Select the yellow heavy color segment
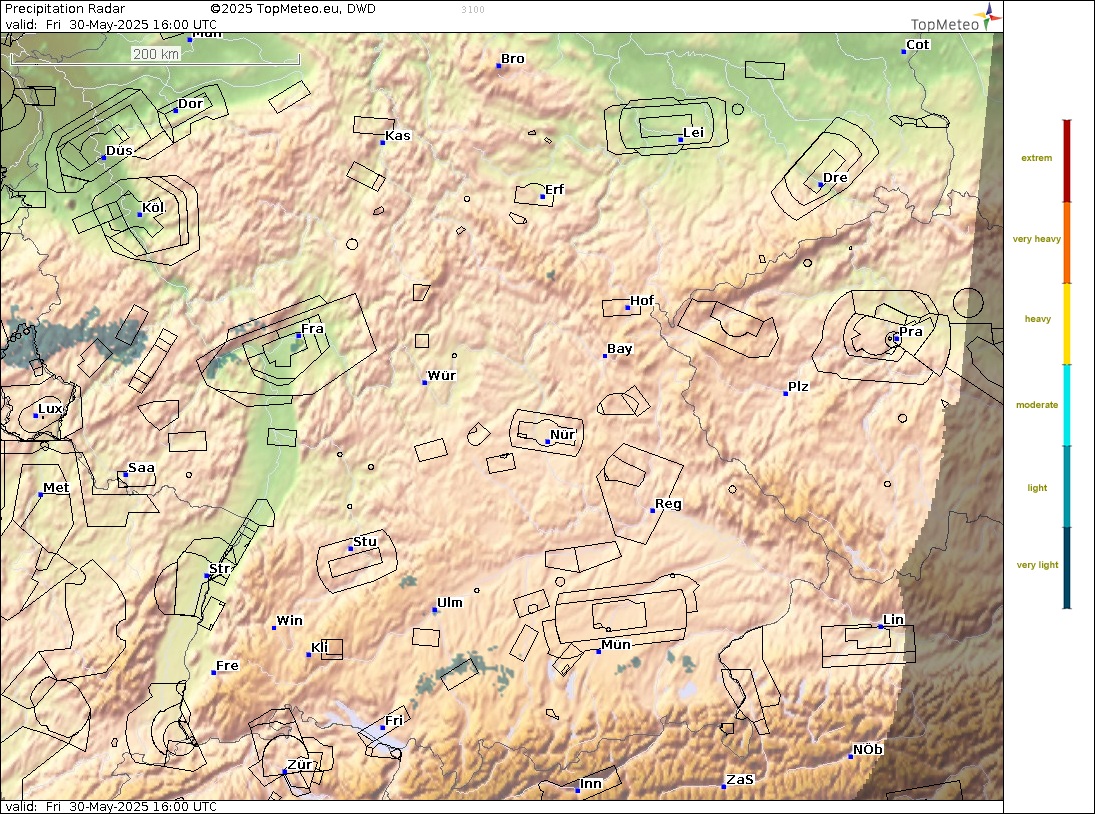The height and width of the screenshot is (814, 1095). 1066,324
